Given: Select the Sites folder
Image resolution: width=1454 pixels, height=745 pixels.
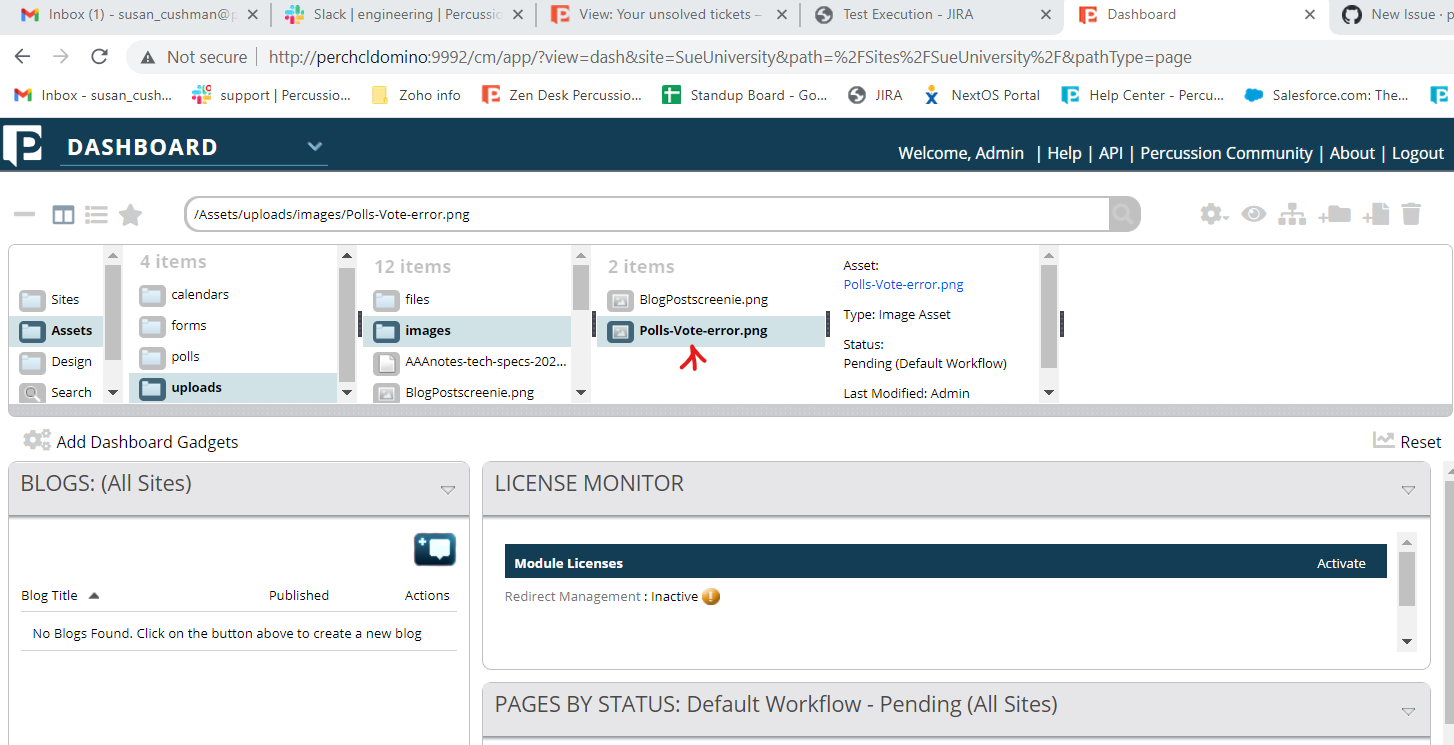Looking at the screenshot, I should [x=56, y=300].
